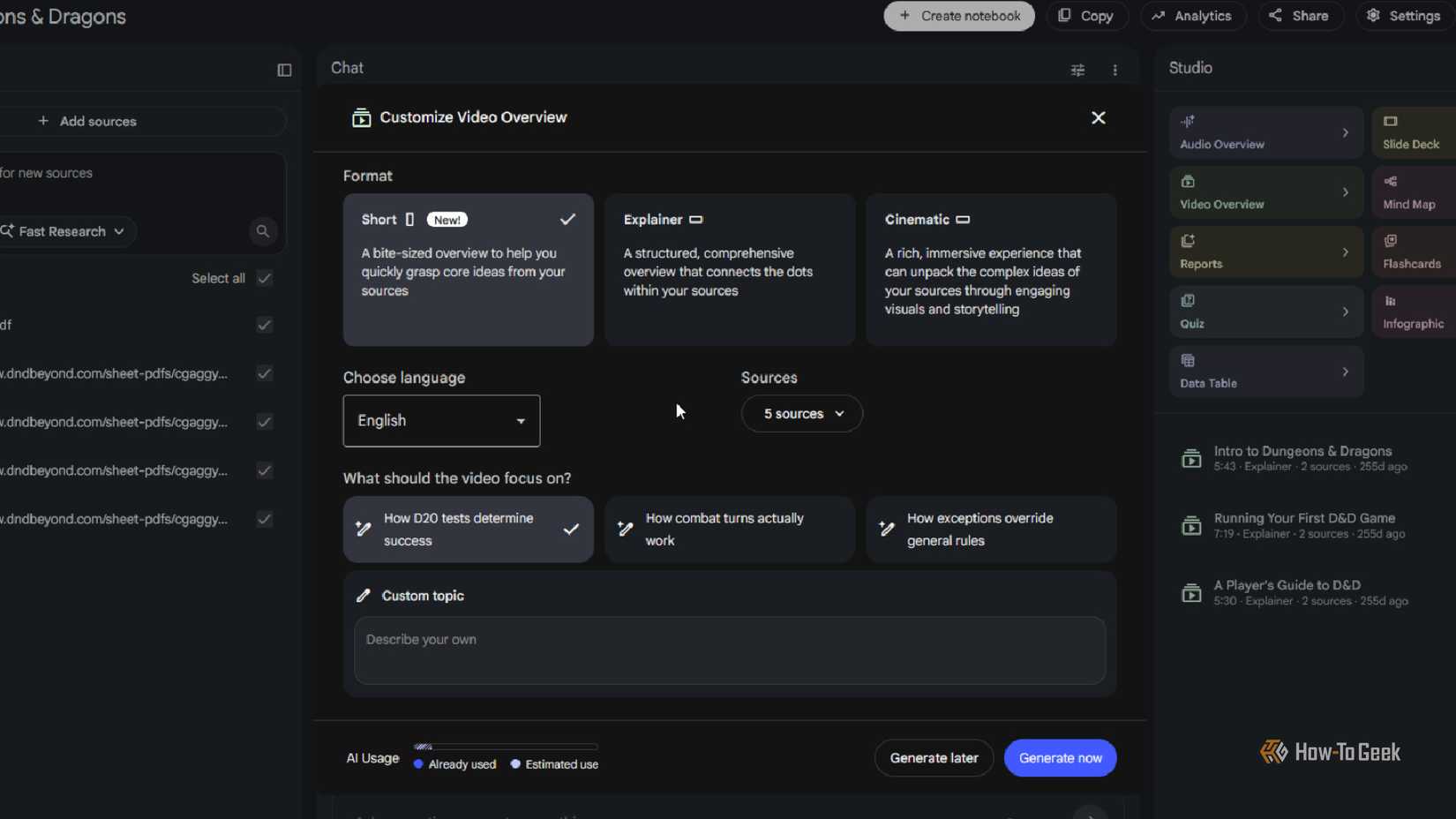Screen dimensions: 1456x819
Task: Click the Analytics trend icon
Action: 1159,16
